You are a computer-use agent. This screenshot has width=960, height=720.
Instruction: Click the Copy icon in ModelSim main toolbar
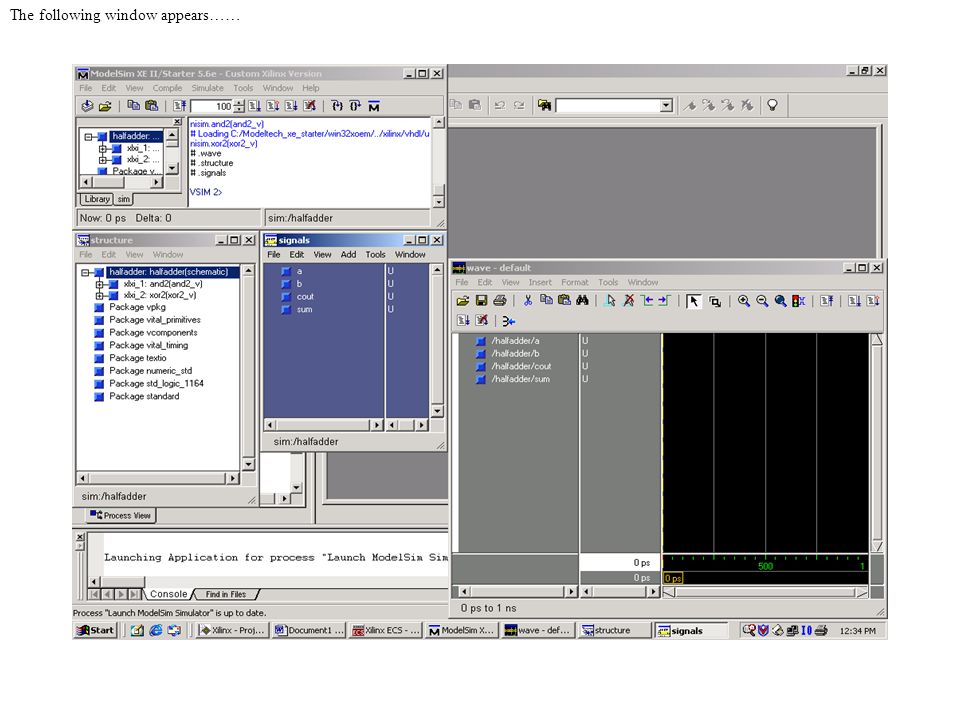tap(133, 106)
